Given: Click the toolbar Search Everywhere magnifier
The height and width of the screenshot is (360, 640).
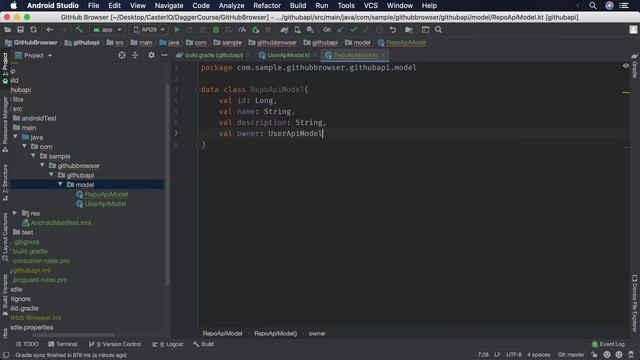Looking at the screenshot, I should pos(438,30).
